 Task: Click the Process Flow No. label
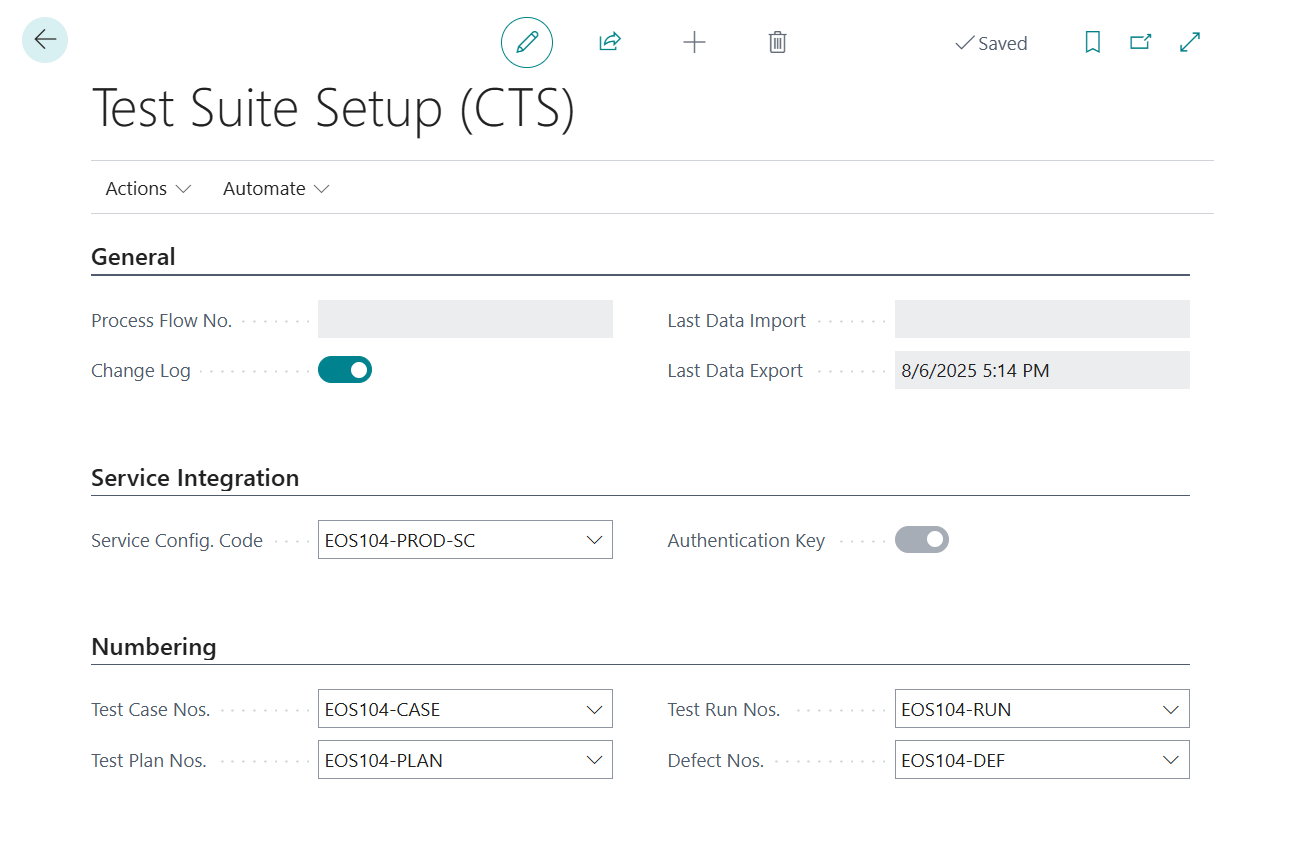[x=161, y=321]
